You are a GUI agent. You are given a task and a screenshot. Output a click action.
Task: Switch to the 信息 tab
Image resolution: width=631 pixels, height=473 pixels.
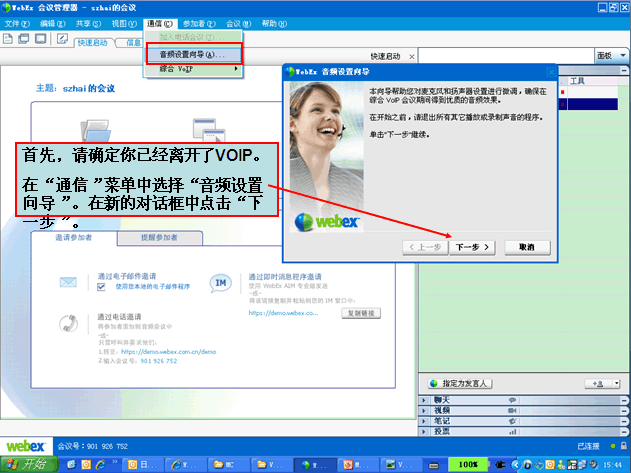132,43
